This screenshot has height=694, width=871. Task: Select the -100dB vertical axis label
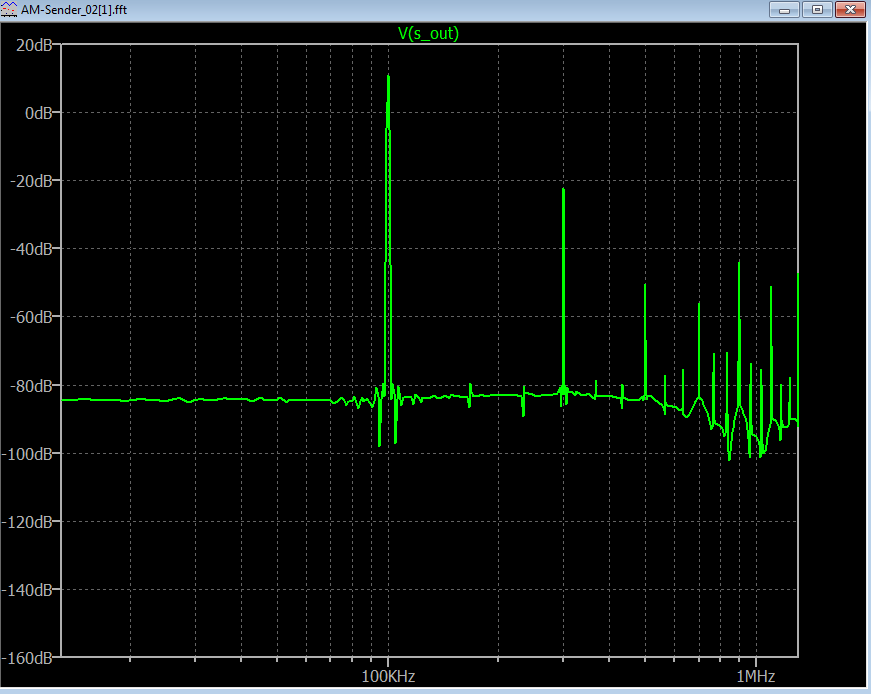(x=28, y=453)
